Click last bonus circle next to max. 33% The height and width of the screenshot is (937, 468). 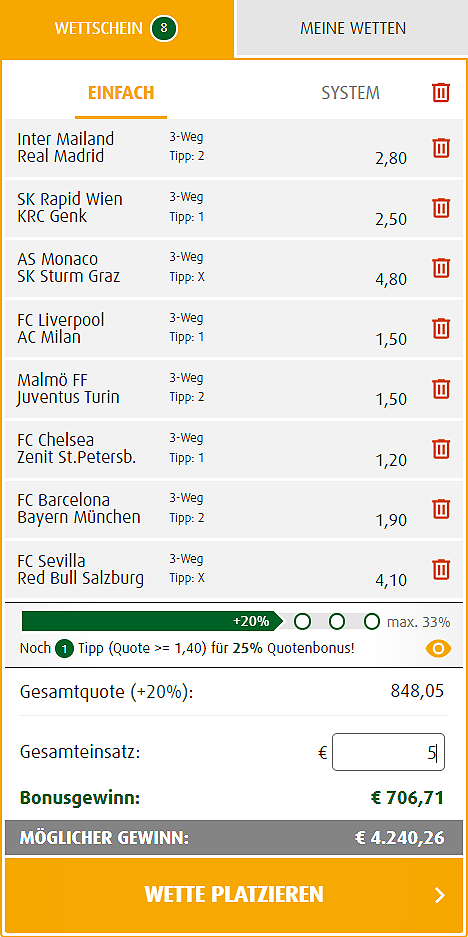click(x=372, y=621)
